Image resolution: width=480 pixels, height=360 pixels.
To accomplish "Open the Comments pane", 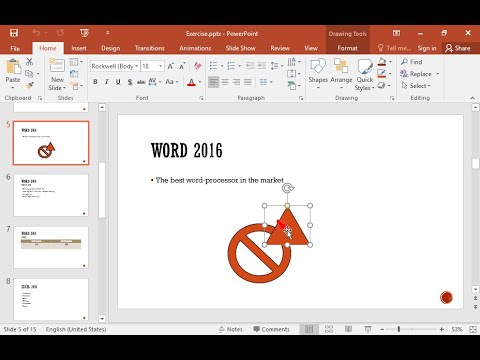I will point(271,329).
